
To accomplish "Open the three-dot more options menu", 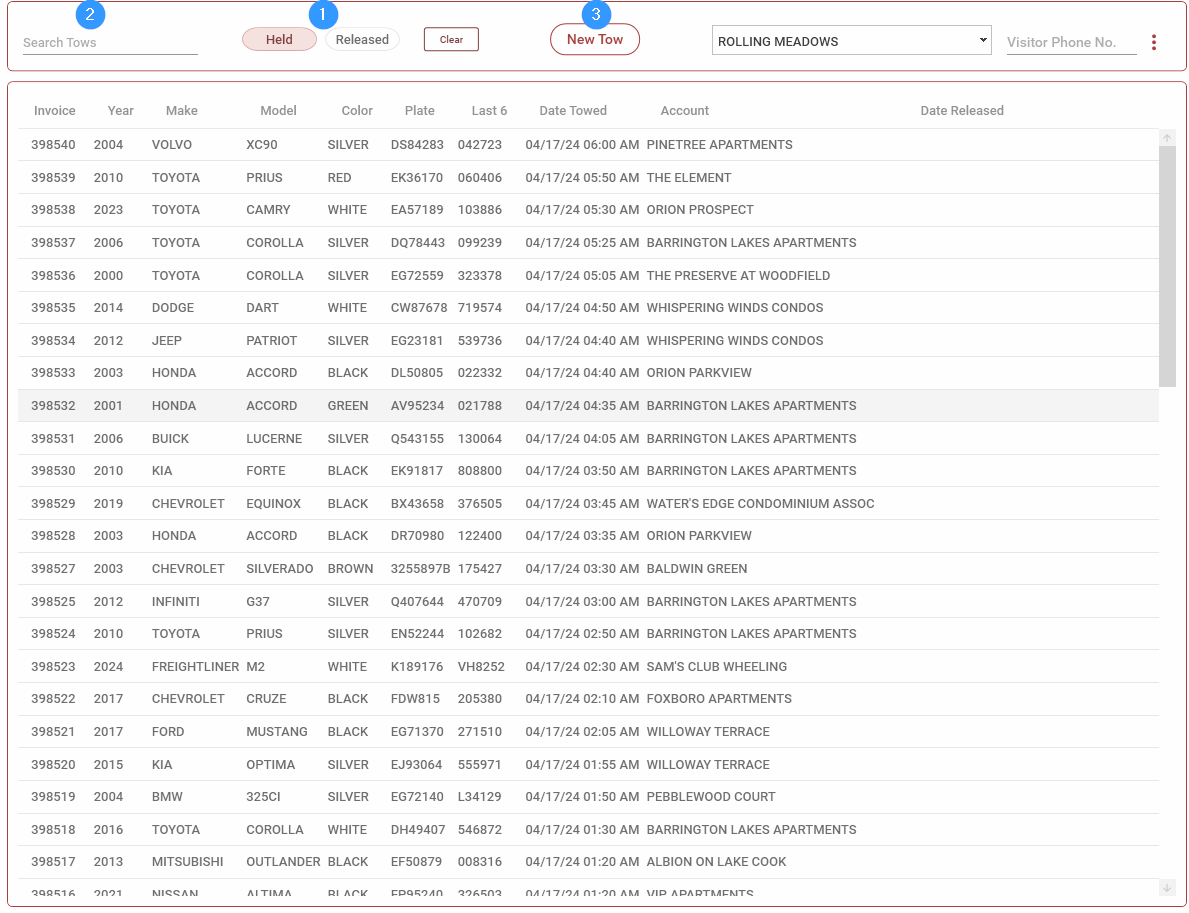I will 1154,42.
